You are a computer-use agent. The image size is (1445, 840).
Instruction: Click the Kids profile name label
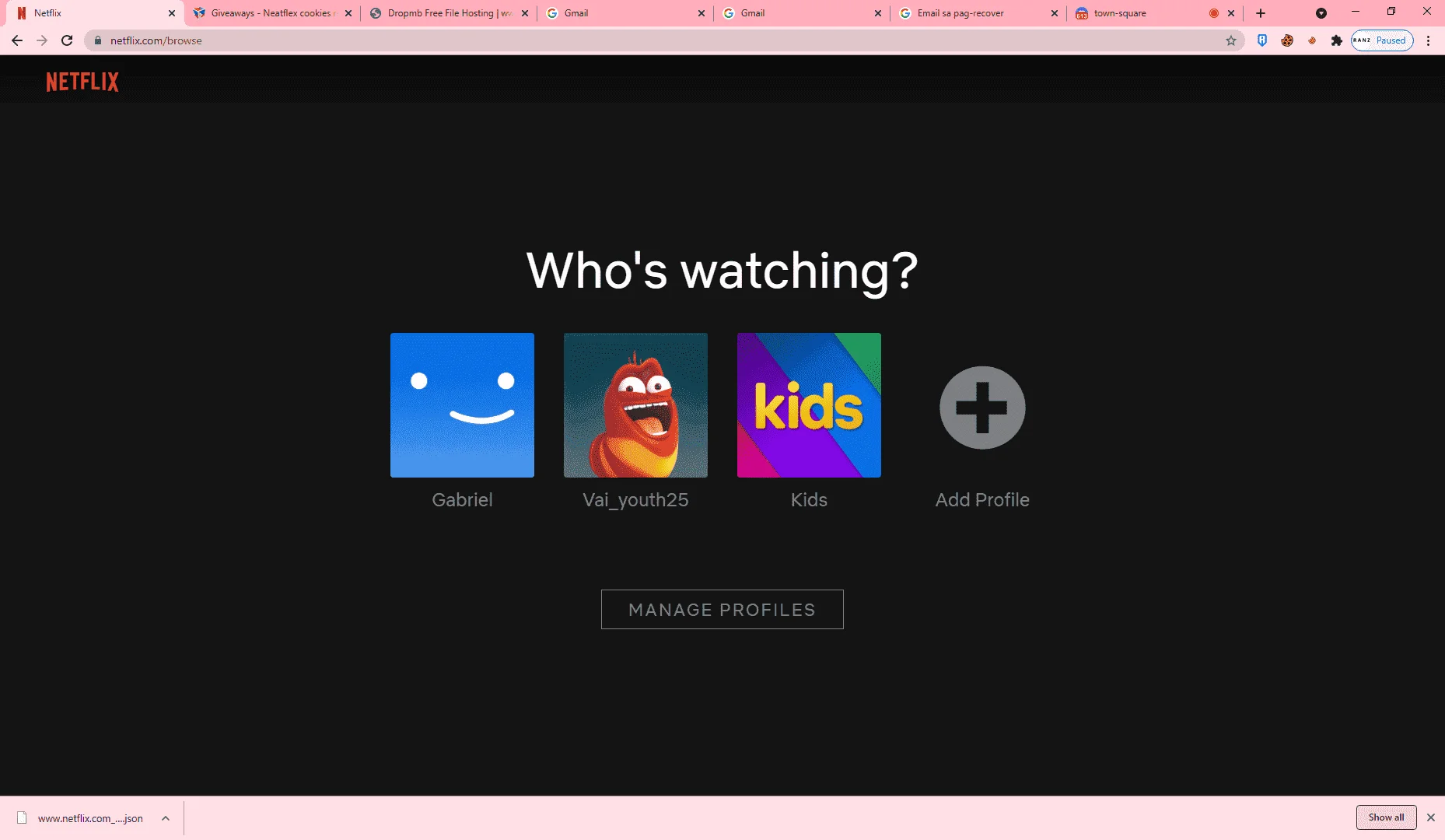809,500
